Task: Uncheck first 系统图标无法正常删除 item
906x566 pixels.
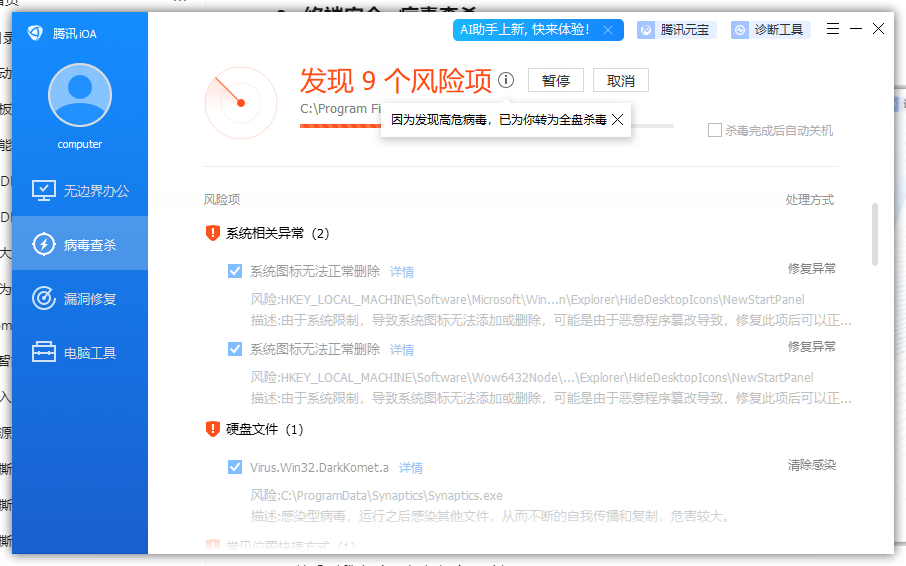Action: click(235, 271)
